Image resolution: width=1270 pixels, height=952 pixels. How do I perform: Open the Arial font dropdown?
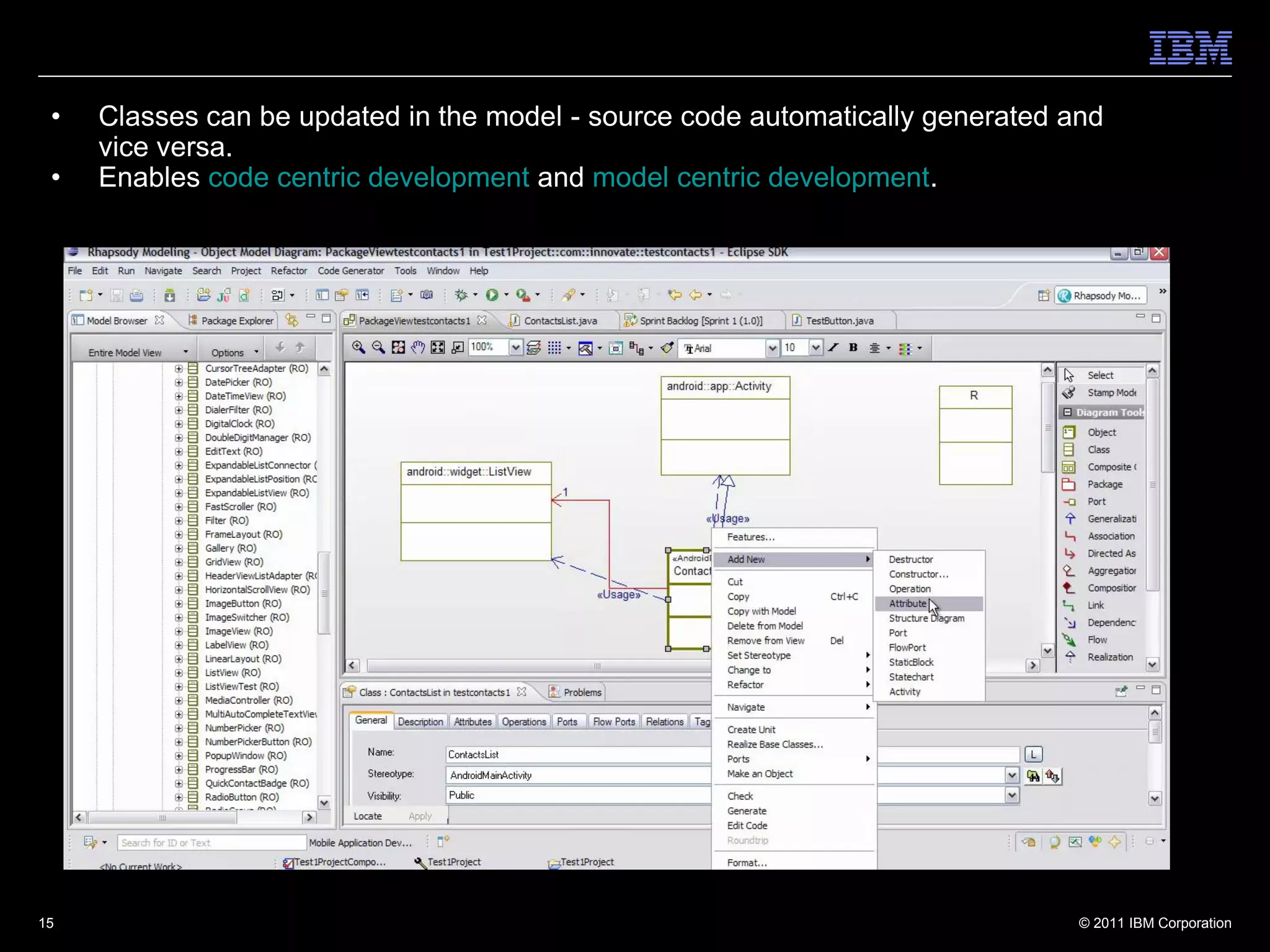[772, 348]
